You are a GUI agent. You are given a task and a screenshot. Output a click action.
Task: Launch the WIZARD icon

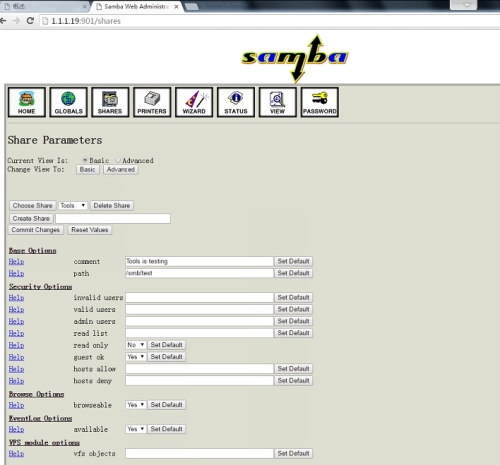194,102
